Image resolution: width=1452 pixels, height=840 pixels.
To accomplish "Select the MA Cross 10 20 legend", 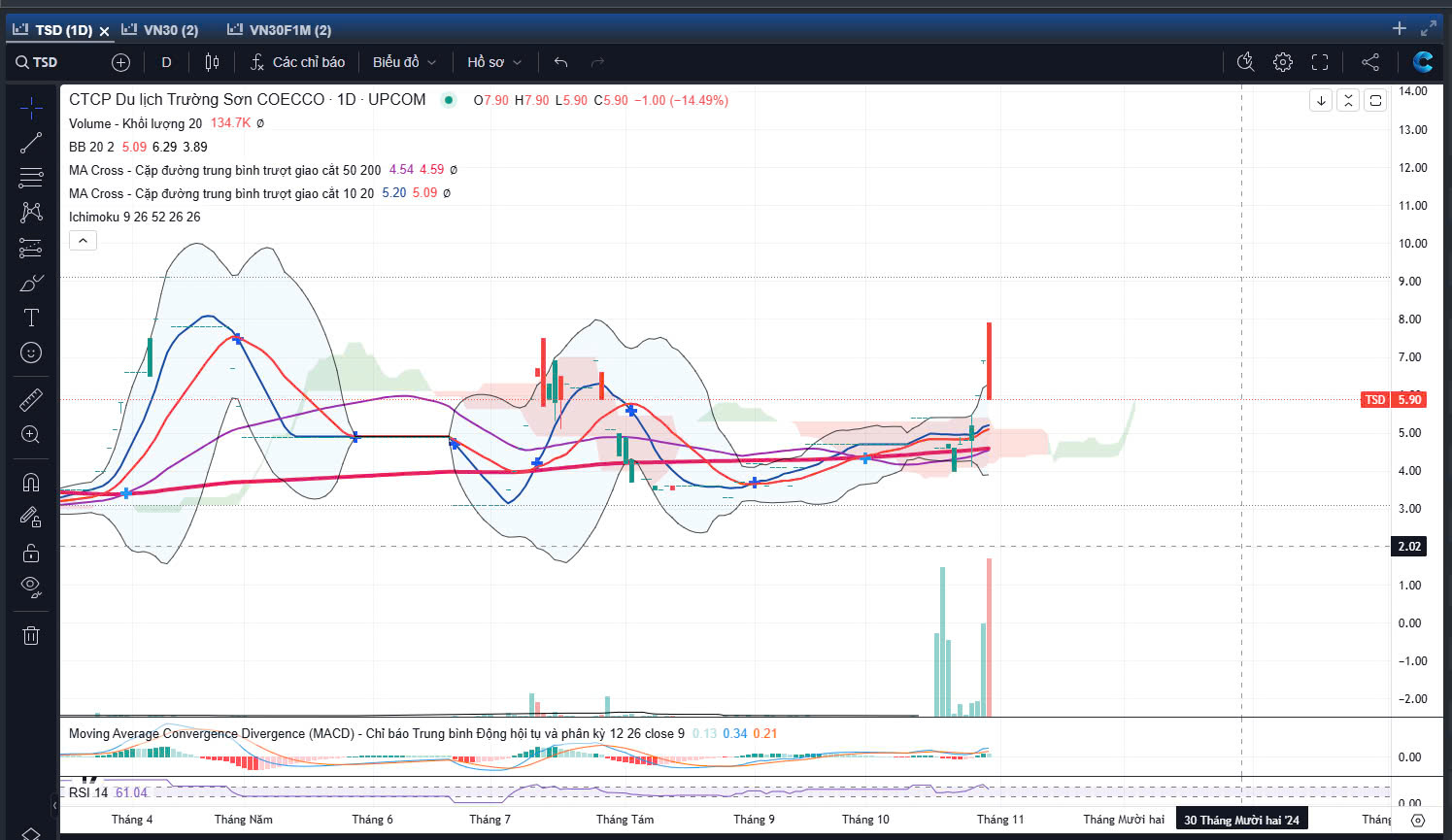I will [x=221, y=193].
